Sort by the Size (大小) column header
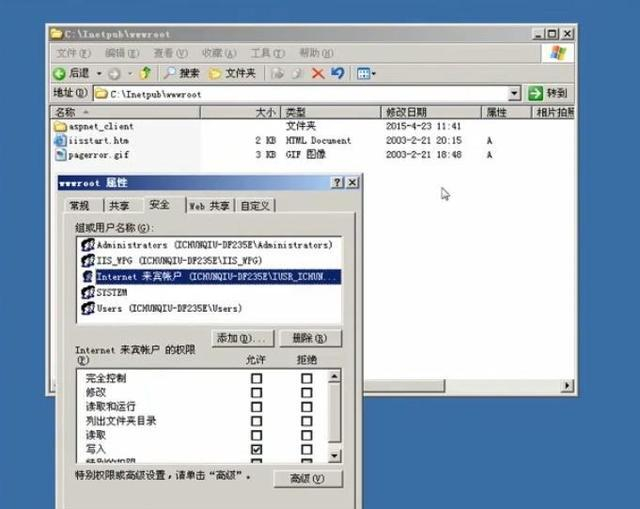Viewport: 640px width, 509px height. [240, 112]
